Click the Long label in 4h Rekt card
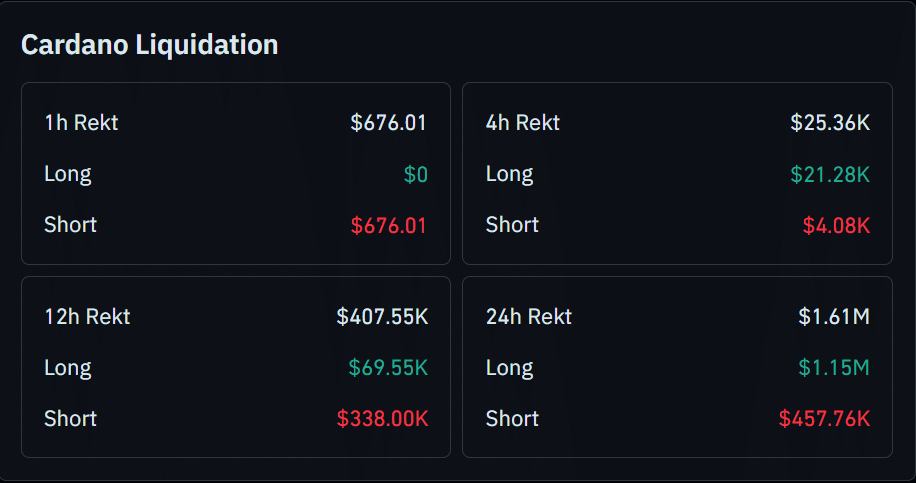Viewport: 916px width, 483px height. (509, 174)
